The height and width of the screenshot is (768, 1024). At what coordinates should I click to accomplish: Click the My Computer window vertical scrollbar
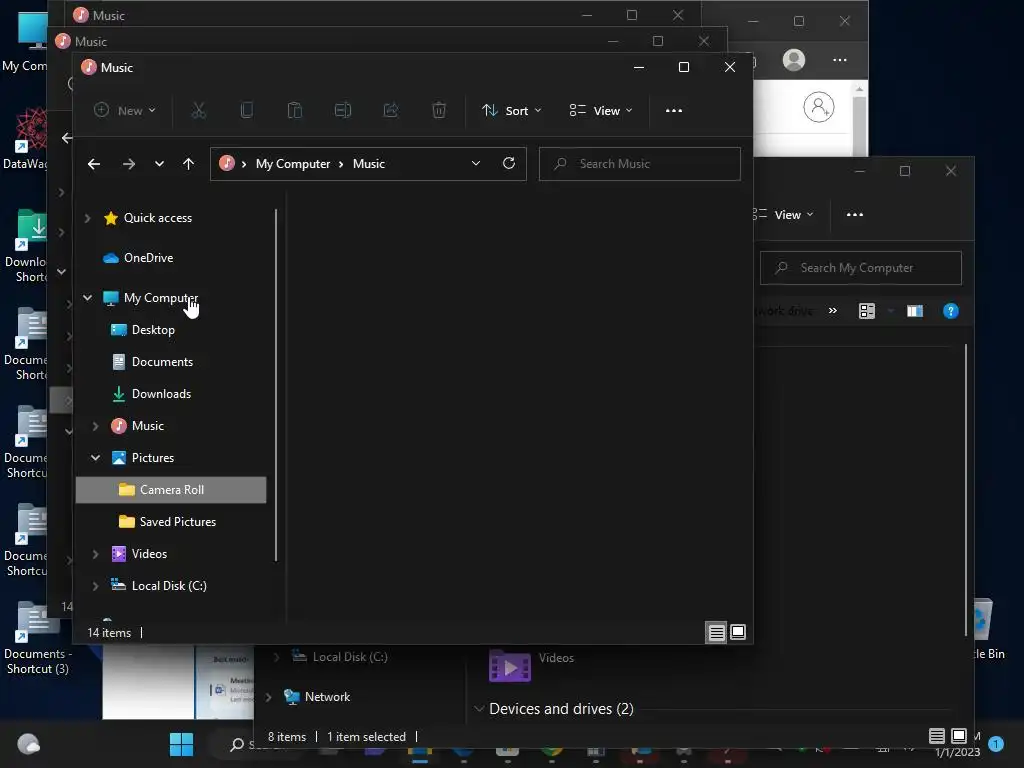[965, 490]
